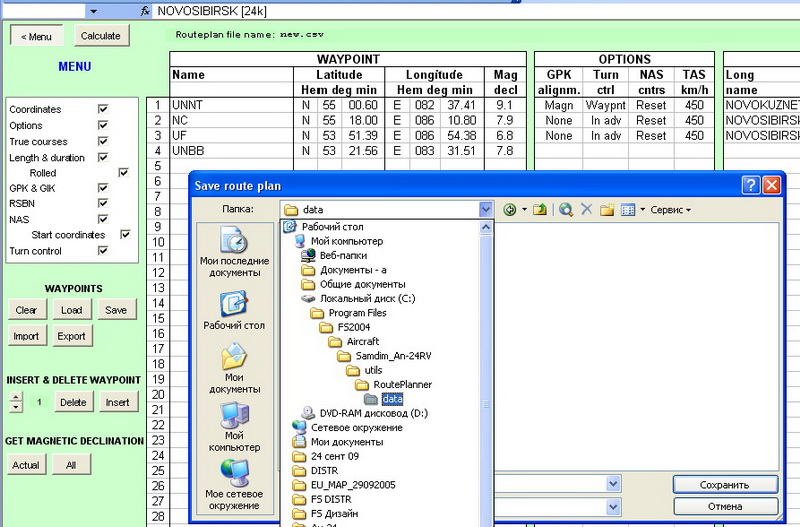Click the Delete (X) toolbar icon
The height and width of the screenshot is (527, 800).
coord(587,210)
